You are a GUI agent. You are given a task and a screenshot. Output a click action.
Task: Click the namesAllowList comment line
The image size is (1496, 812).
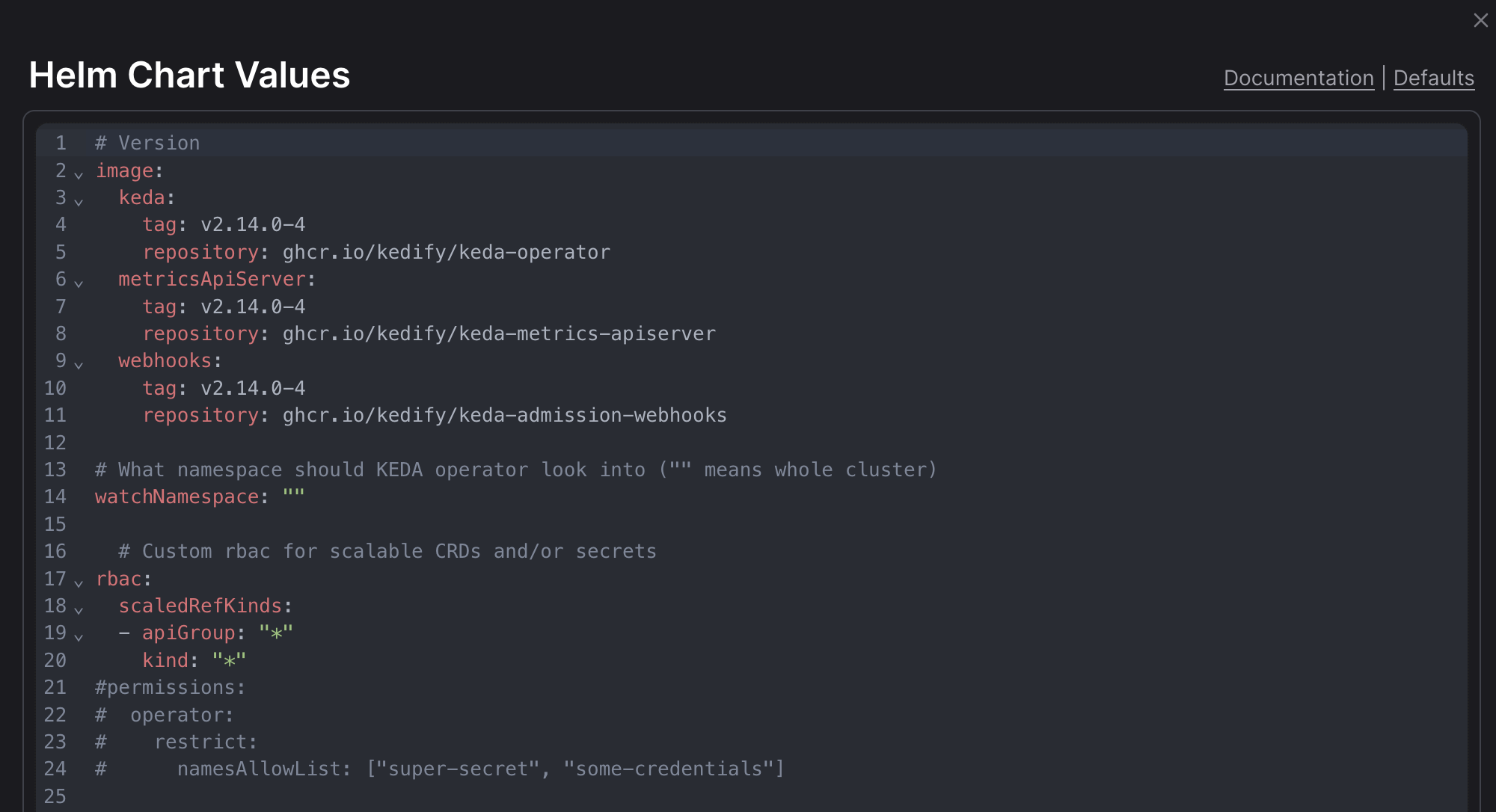pyautogui.click(x=440, y=769)
